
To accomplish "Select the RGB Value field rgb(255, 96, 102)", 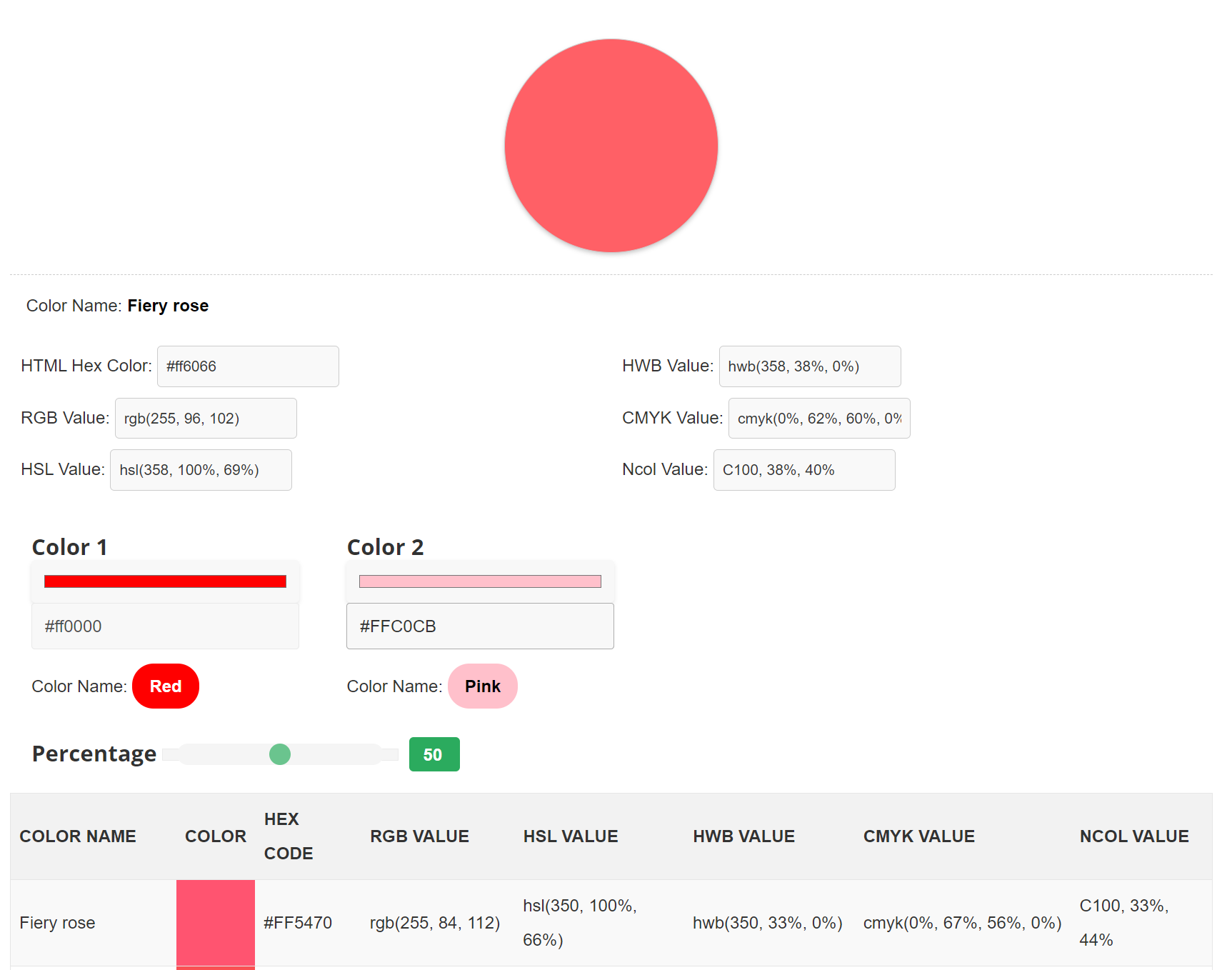I will 206,419.
